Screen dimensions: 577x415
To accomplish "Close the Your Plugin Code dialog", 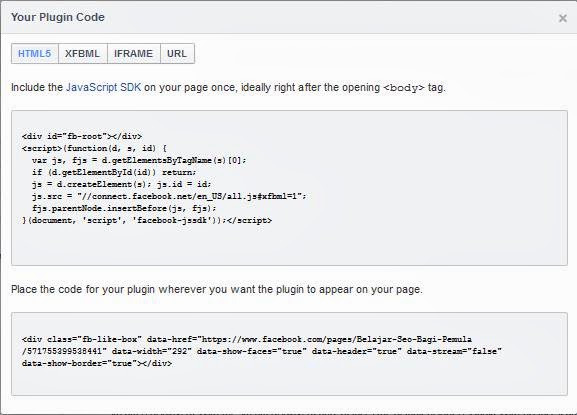I will coord(562,18).
